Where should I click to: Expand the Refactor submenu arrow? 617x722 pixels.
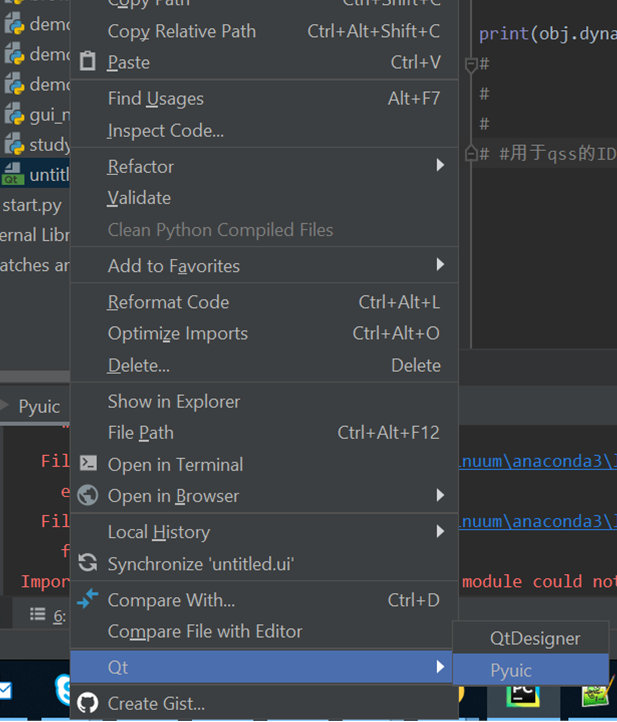coord(440,165)
